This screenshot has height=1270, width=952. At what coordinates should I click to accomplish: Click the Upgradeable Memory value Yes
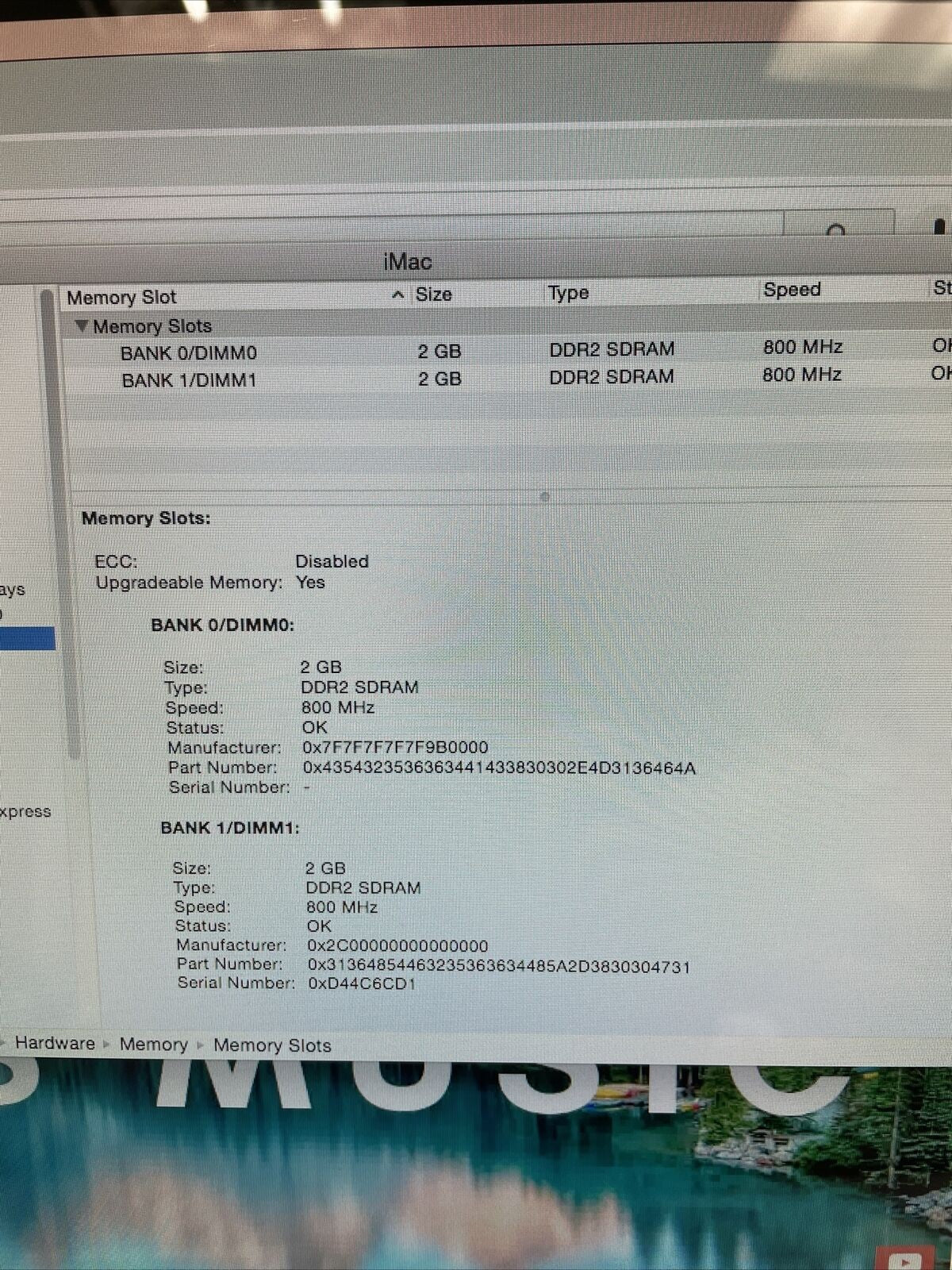[x=310, y=582]
